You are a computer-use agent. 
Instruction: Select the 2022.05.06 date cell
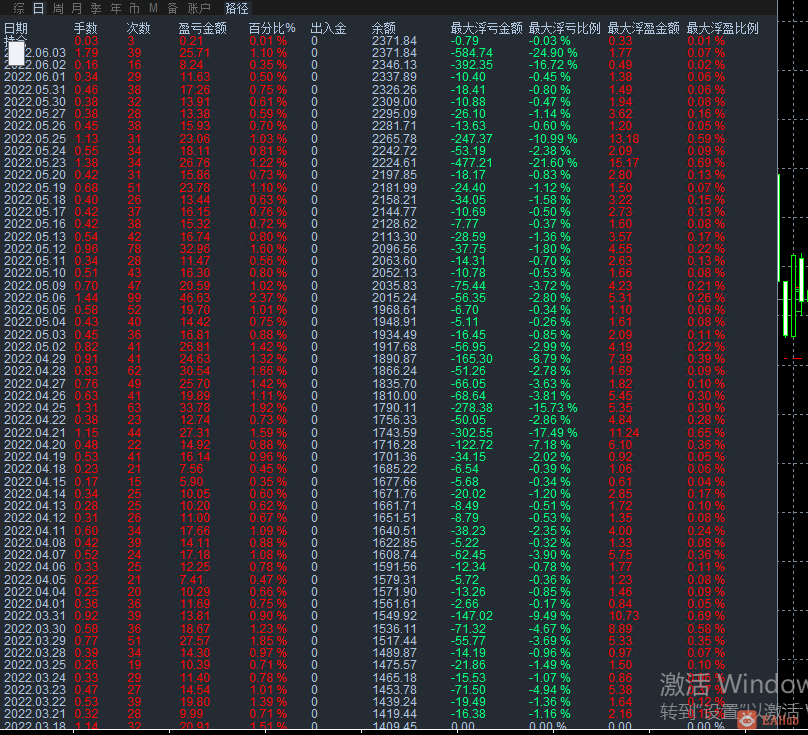(x=35, y=298)
